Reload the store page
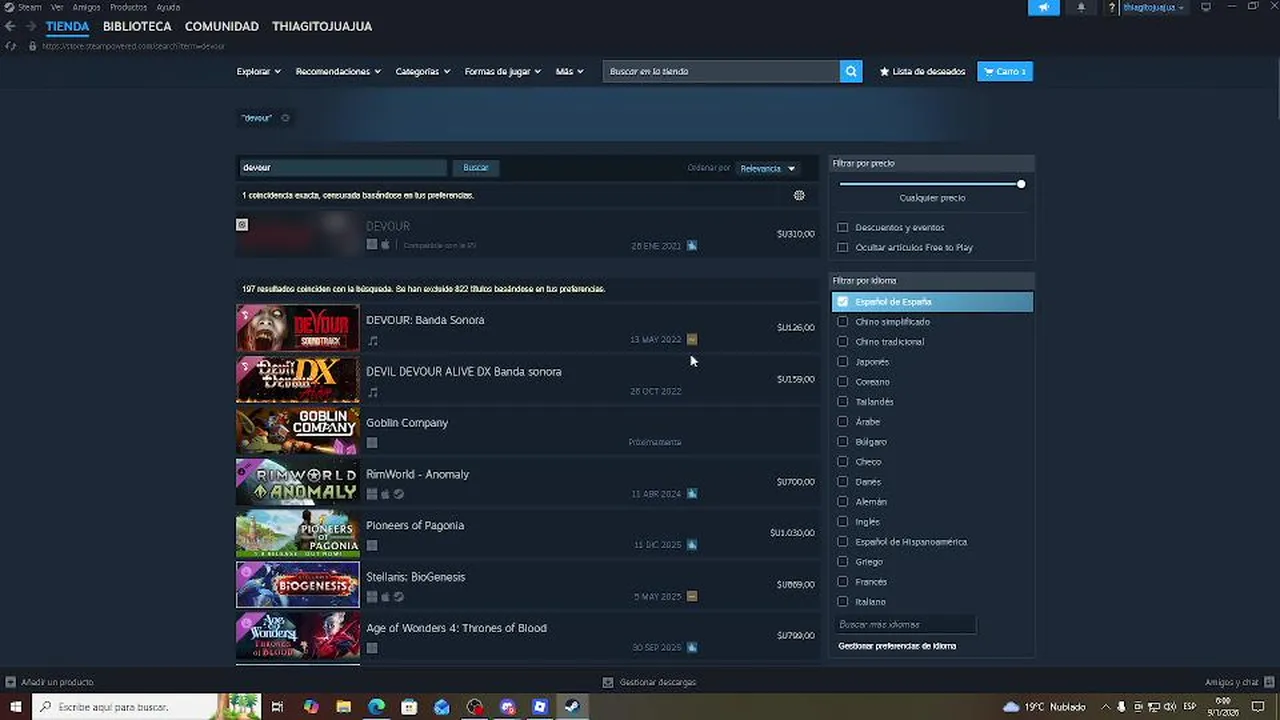 pos(11,46)
